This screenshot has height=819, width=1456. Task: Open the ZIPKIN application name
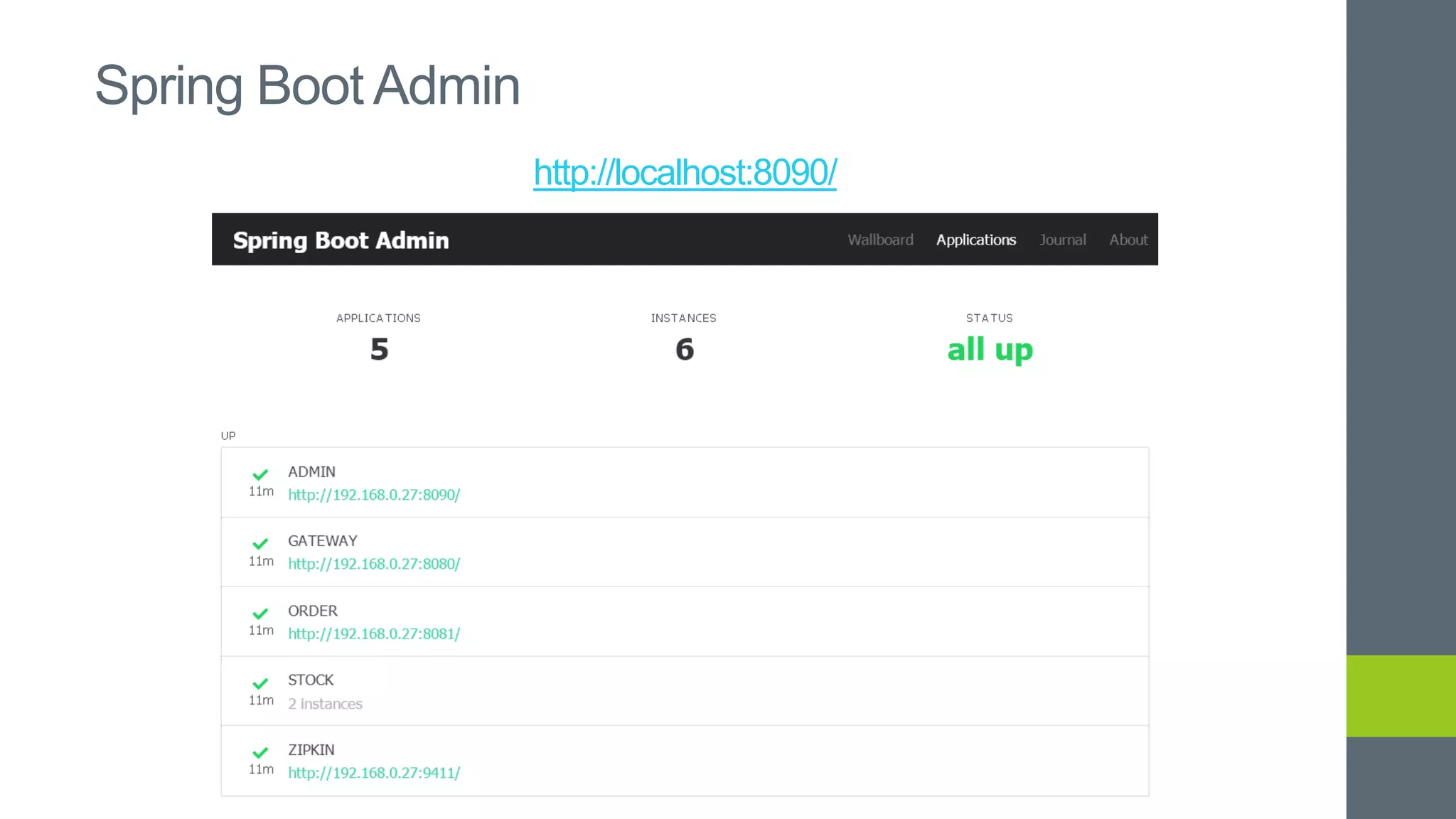point(311,750)
